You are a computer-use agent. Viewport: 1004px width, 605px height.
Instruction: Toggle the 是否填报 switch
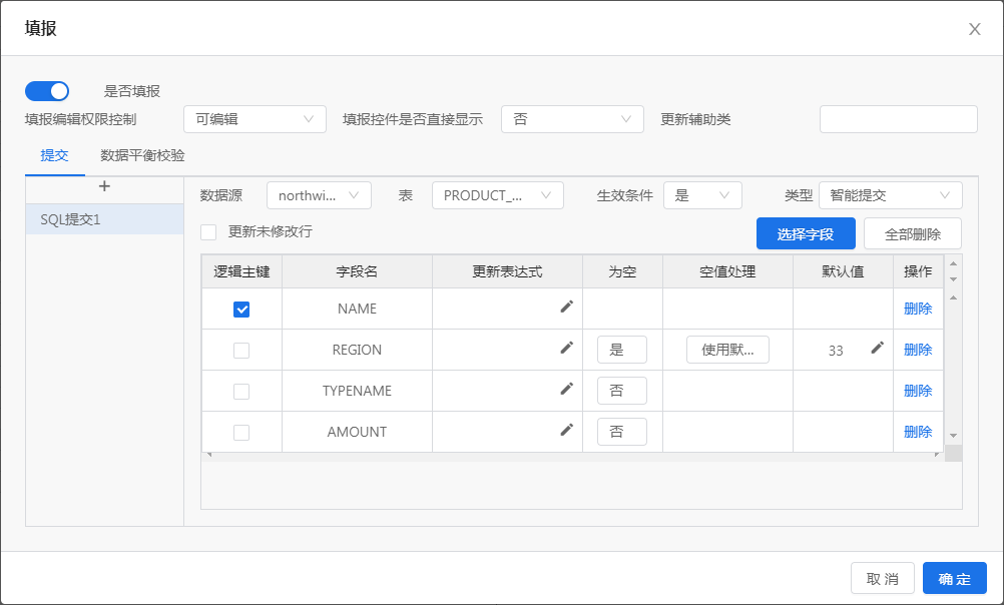click(47, 91)
